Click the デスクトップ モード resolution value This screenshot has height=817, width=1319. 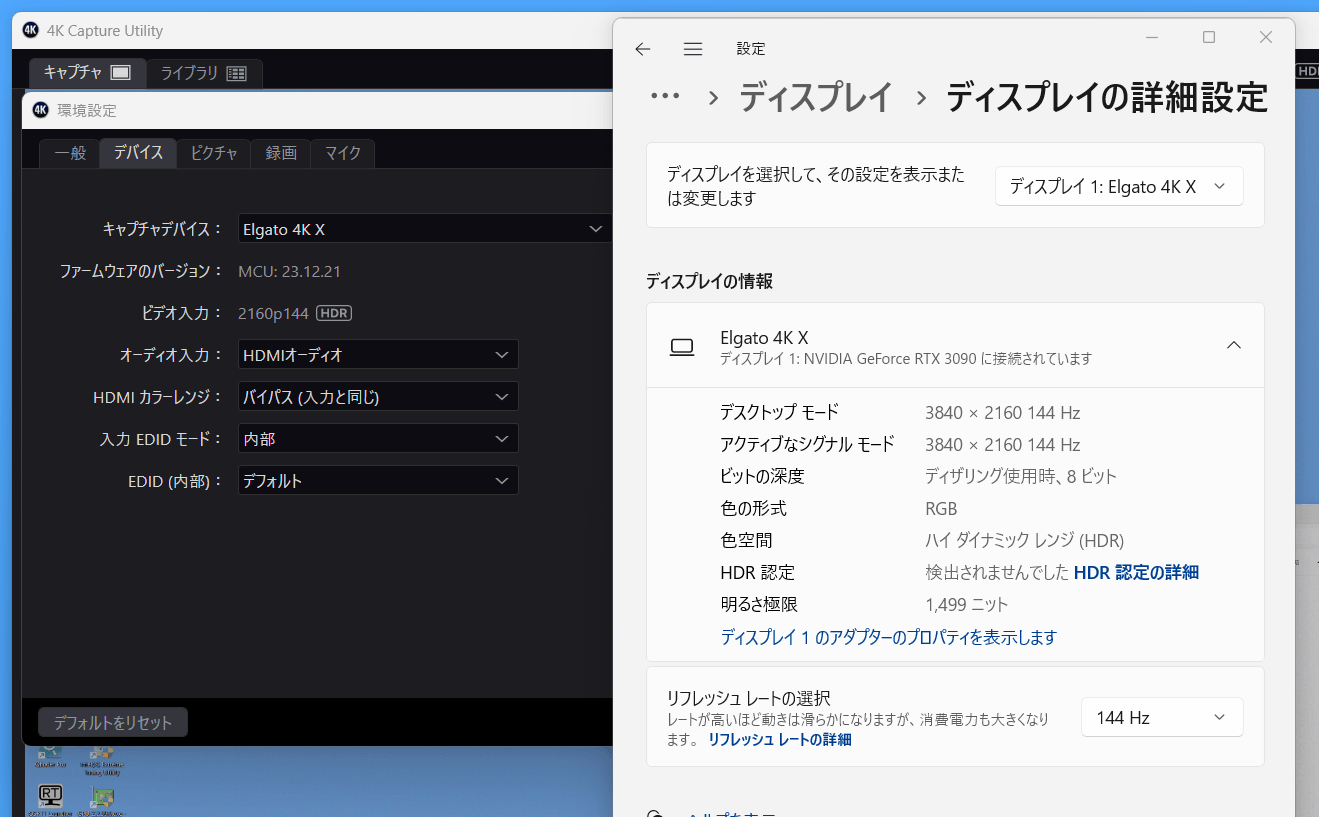tap(1002, 412)
